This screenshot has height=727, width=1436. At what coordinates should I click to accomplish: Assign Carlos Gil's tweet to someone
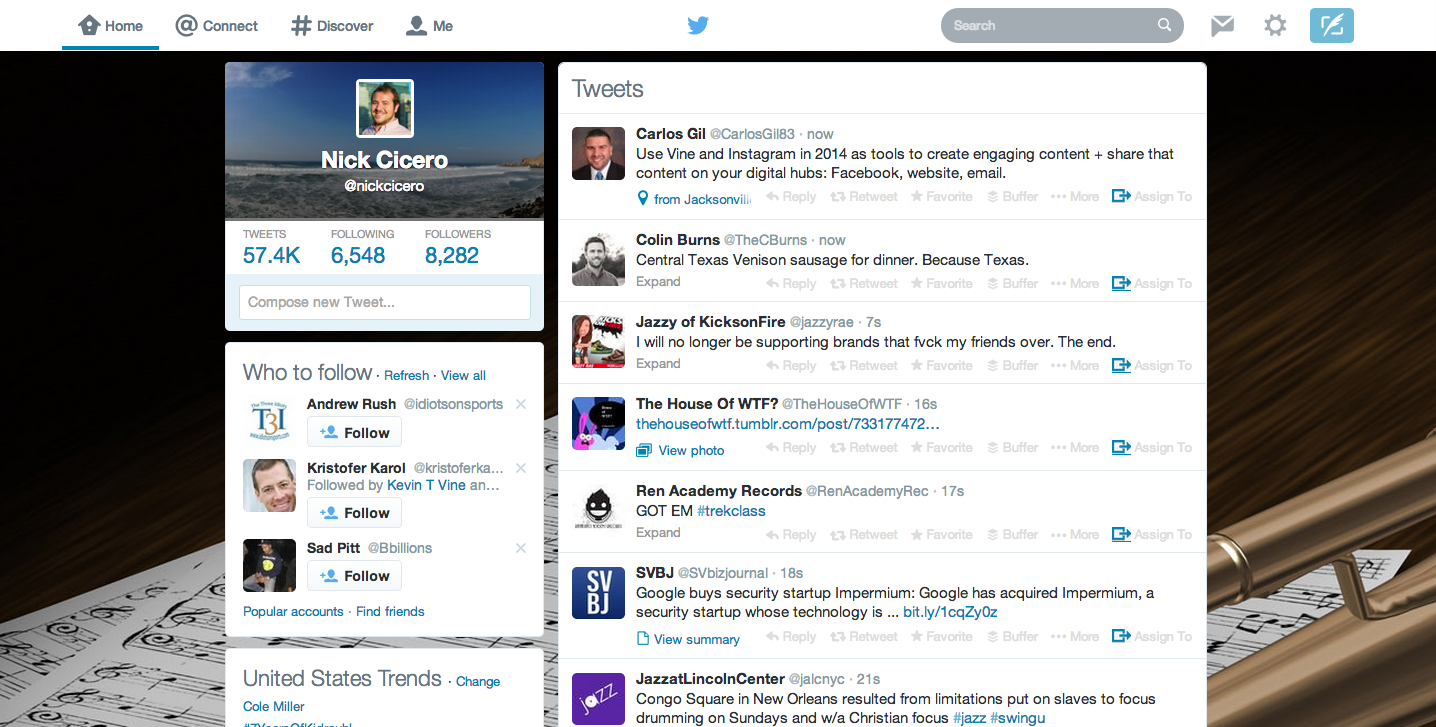1152,197
